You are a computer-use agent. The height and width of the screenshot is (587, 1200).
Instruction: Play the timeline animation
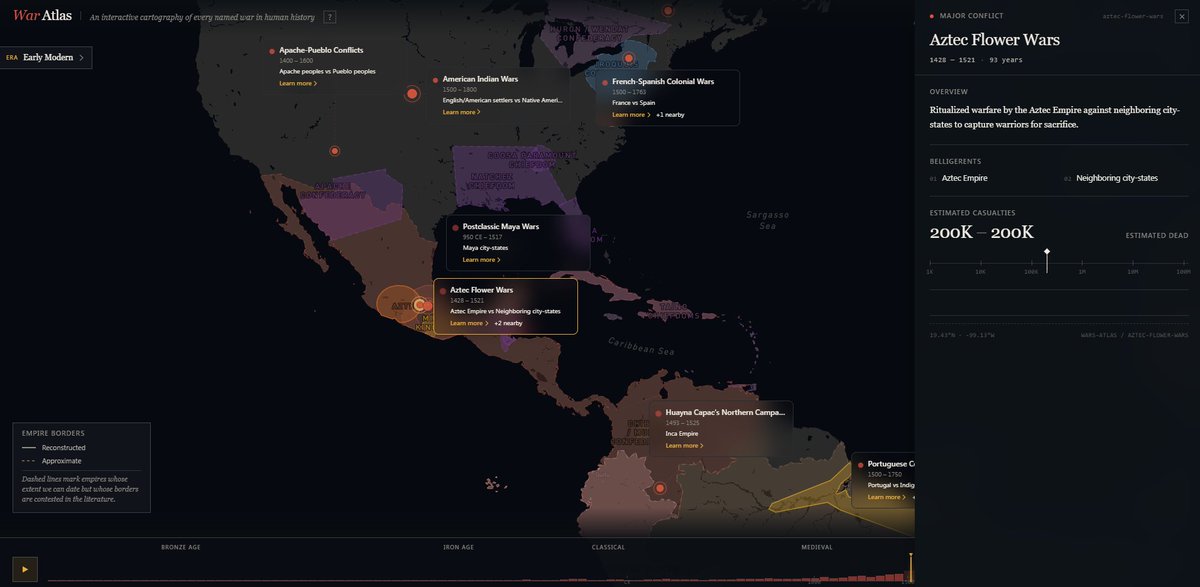click(x=25, y=569)
